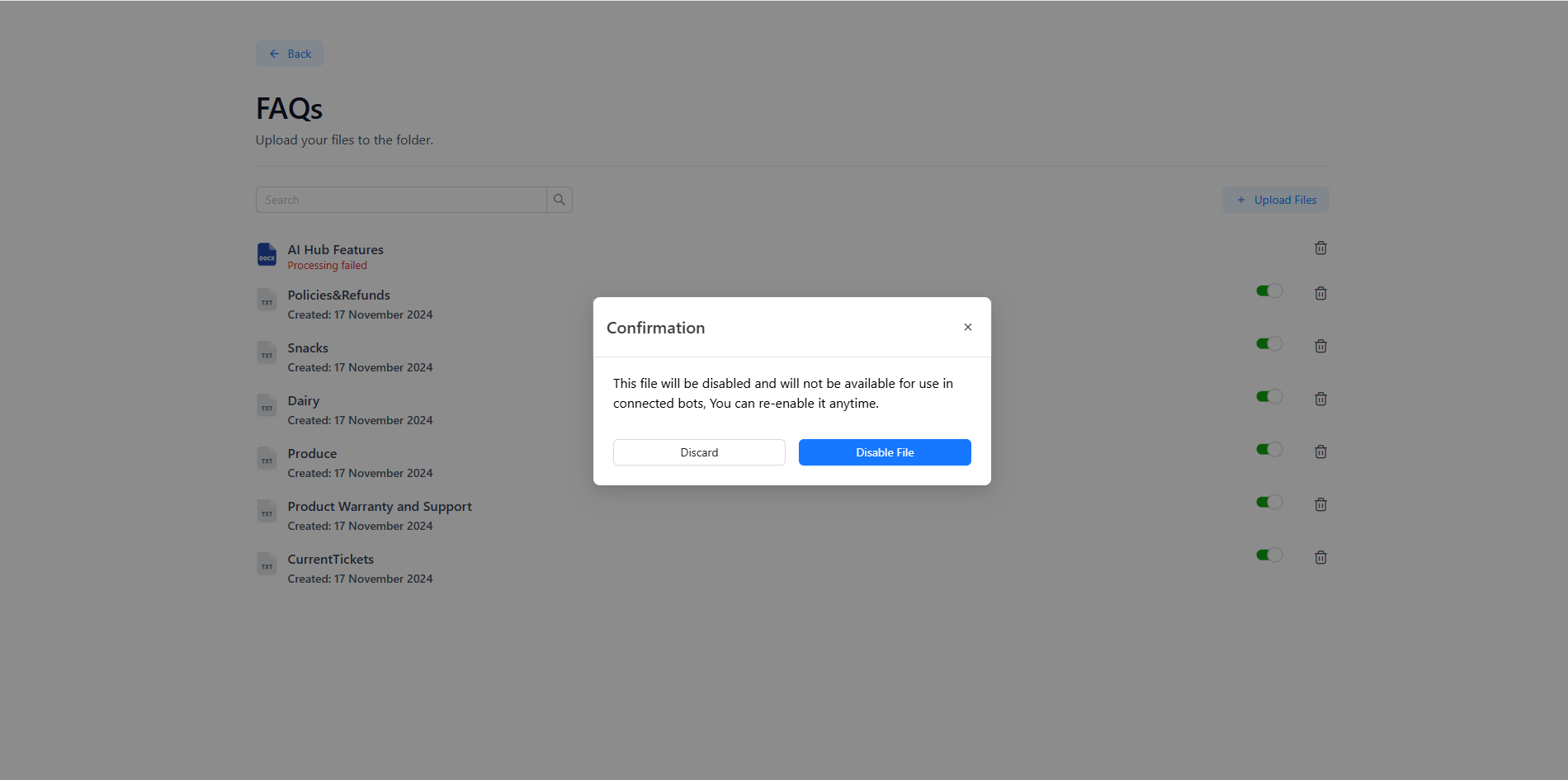Open the CurrentTickets file name

point(330,559)
